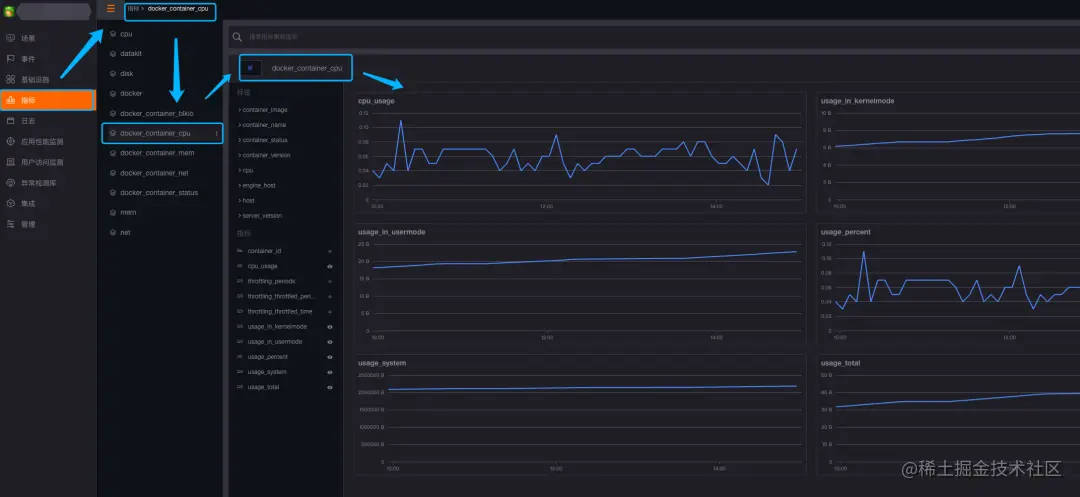Image resolution: width=1080 pixels, height=497 pixels.
Task: Click docker_container_cpu in the breadcrumb
Action: (x=178, y=9)
